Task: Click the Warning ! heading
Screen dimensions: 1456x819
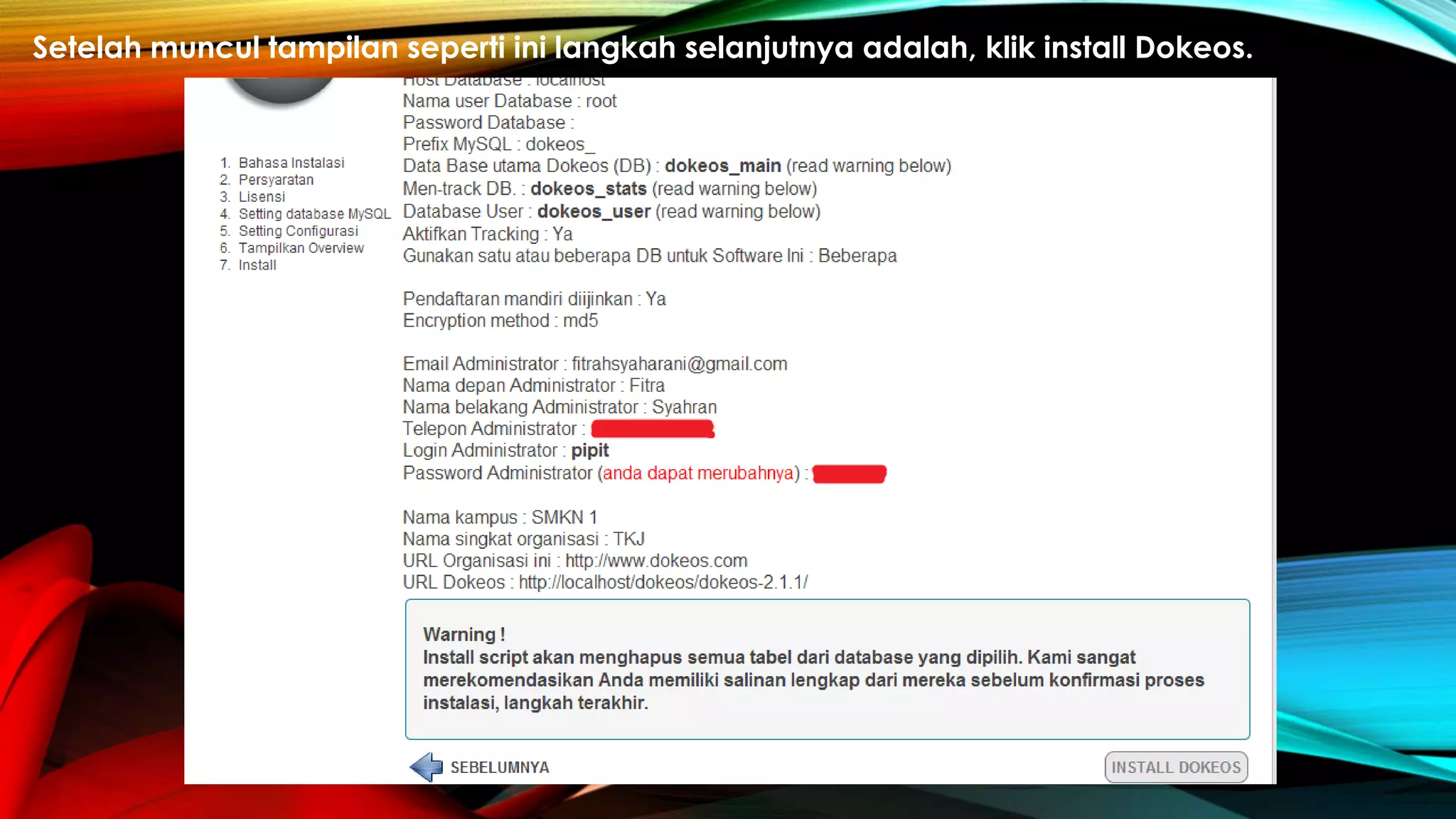Action: click(x=464, y=635)
